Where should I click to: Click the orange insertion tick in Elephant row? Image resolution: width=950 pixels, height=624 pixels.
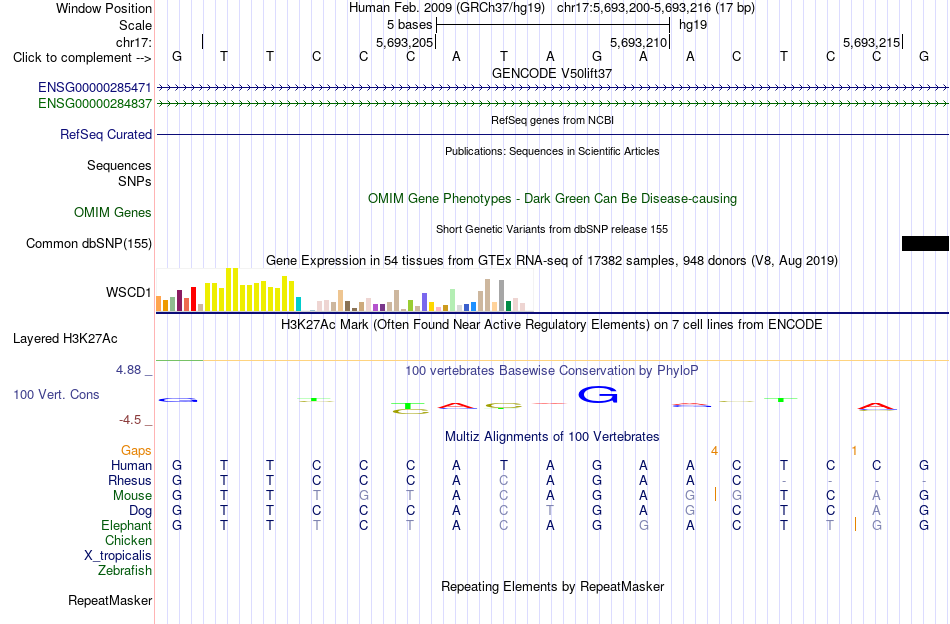[x=855, y=524]
